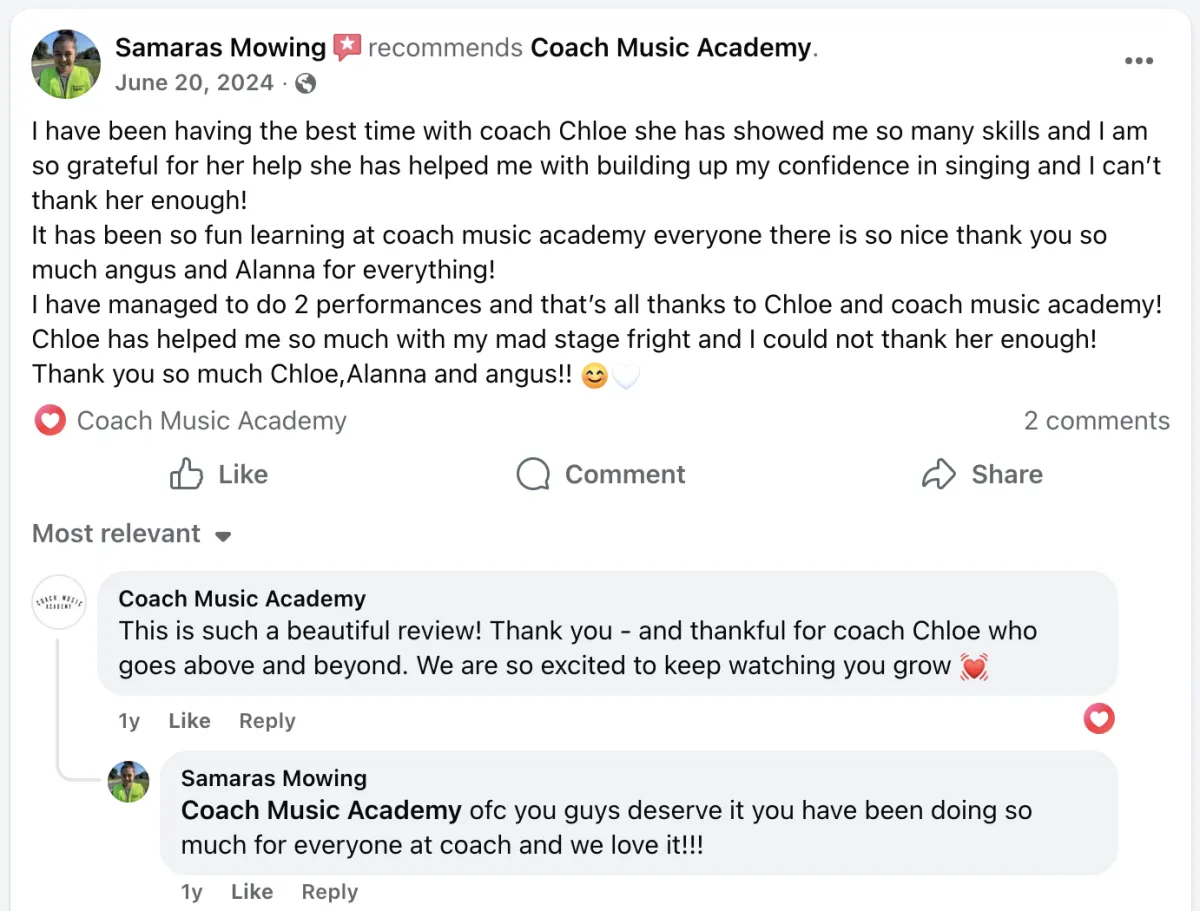Screen dimensions: 1200x911
Task: Reply to the Coach Music Academy comment
Action: tap(267, 721)
